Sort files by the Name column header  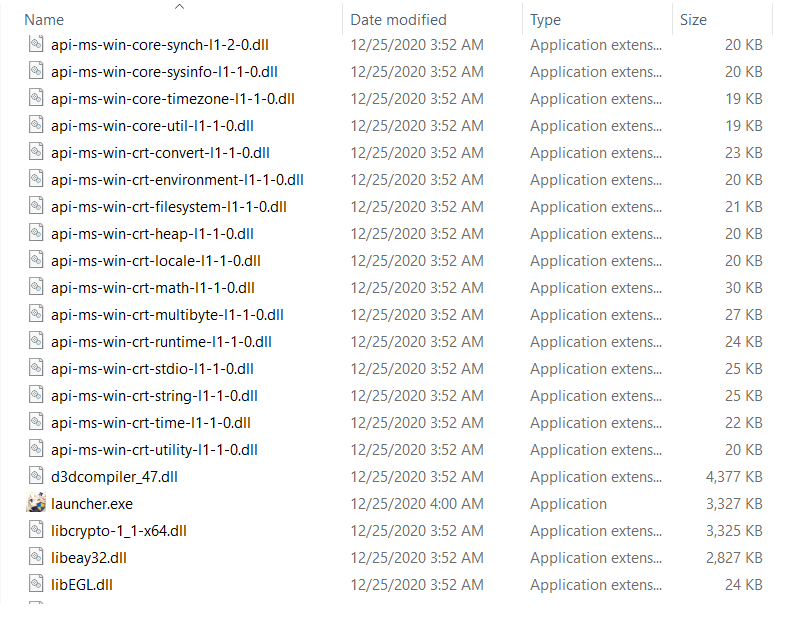point(44,20)
